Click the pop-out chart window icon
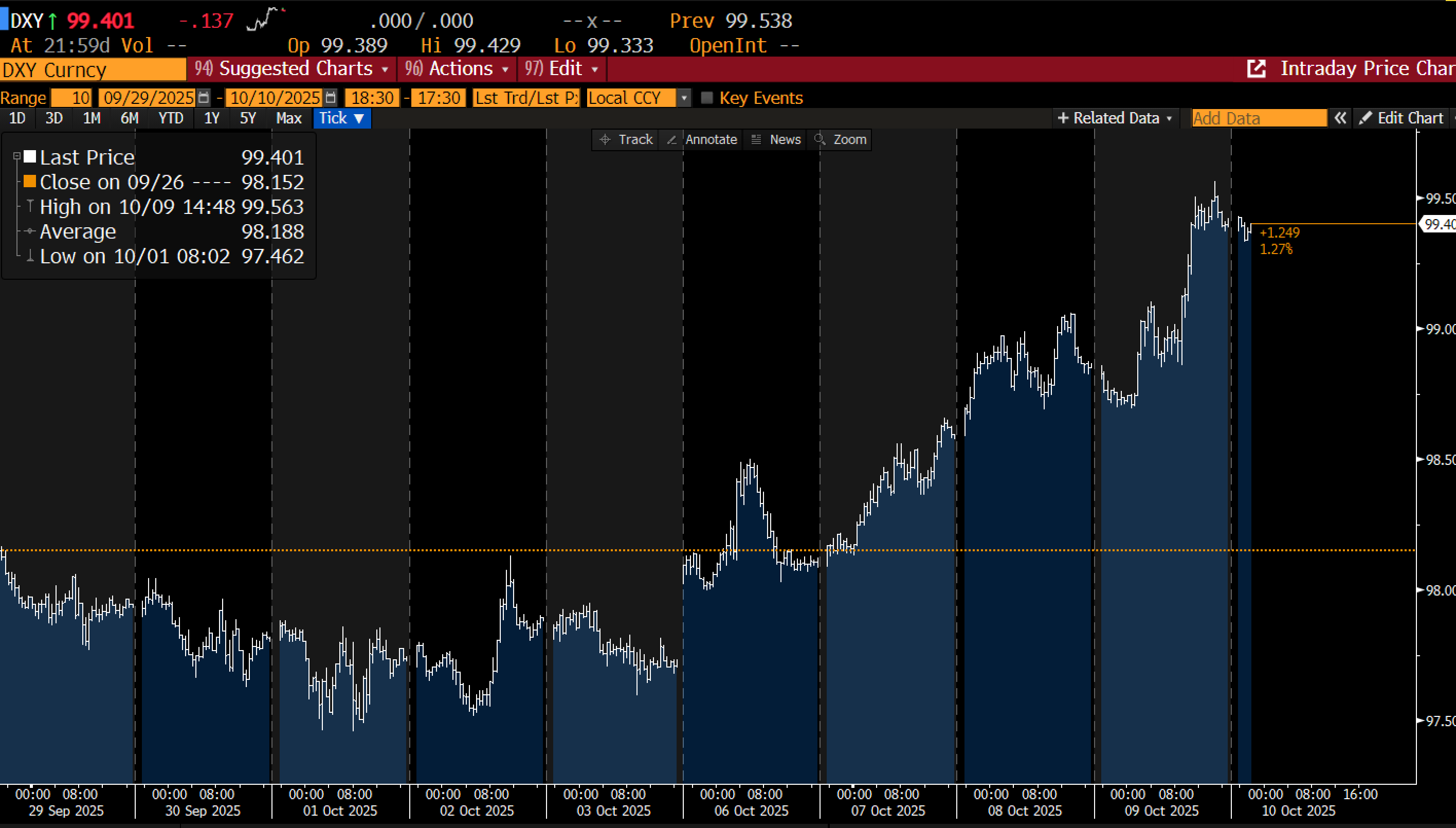 (x=1256, y=69)
